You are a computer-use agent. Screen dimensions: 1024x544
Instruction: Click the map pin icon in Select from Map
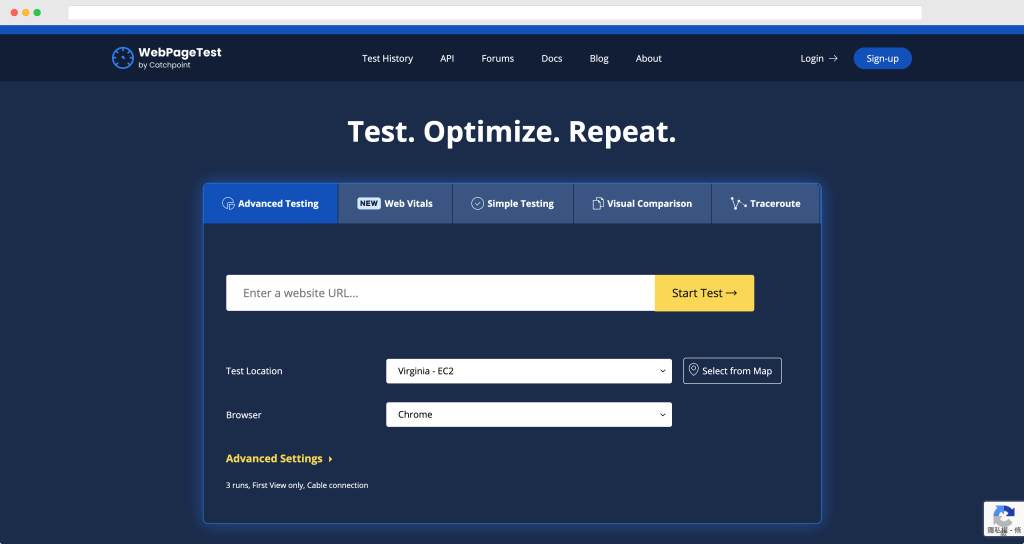coord(694,370)
